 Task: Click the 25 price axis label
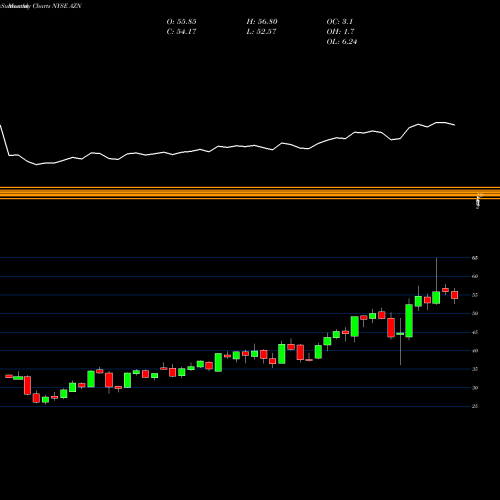[475, 406]
